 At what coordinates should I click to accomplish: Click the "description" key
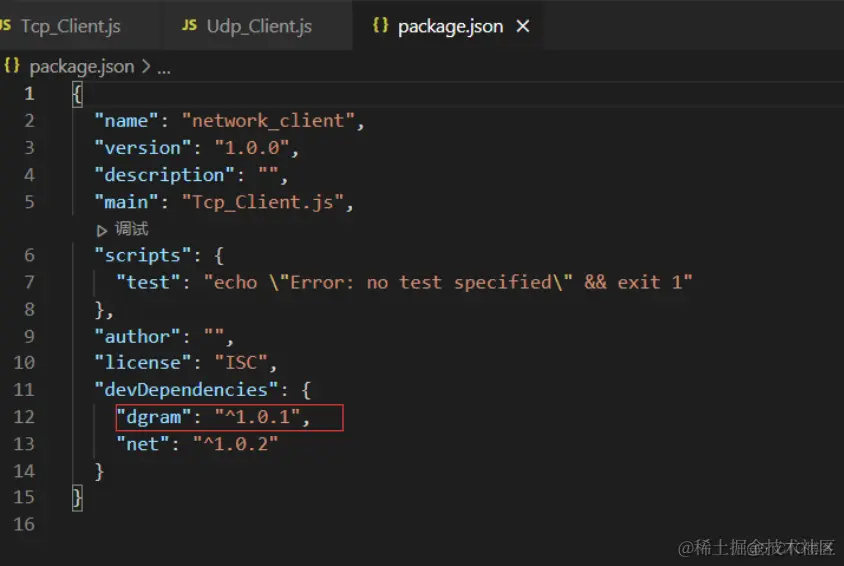164,174
